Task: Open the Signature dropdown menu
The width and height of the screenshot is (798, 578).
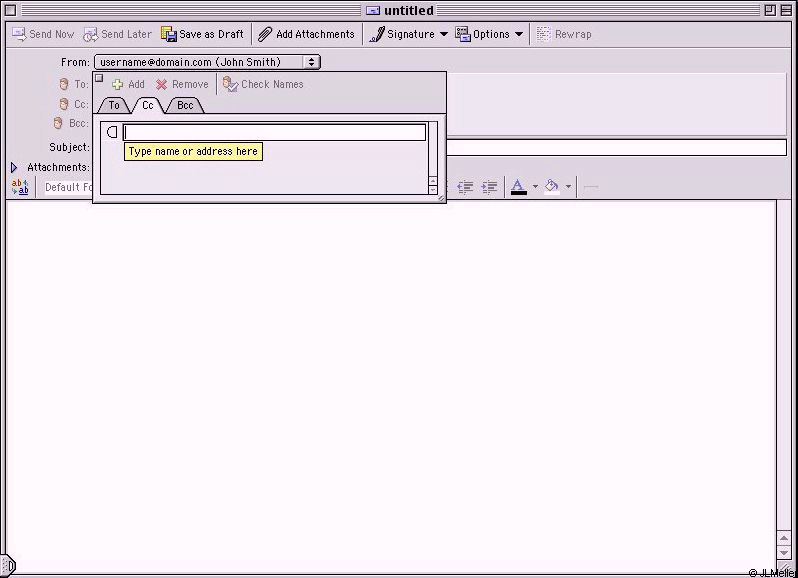Action: coord(409,34)
